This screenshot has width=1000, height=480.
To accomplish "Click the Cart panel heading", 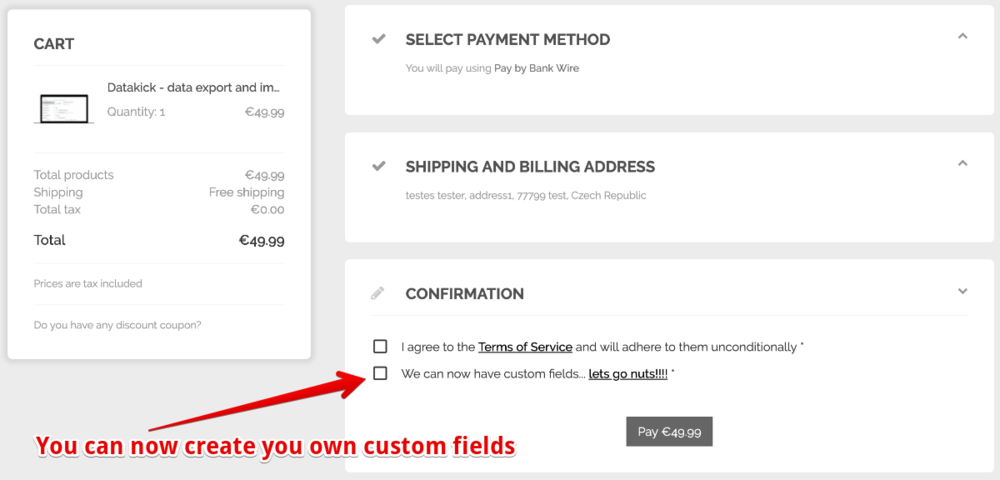I will 54,44.
